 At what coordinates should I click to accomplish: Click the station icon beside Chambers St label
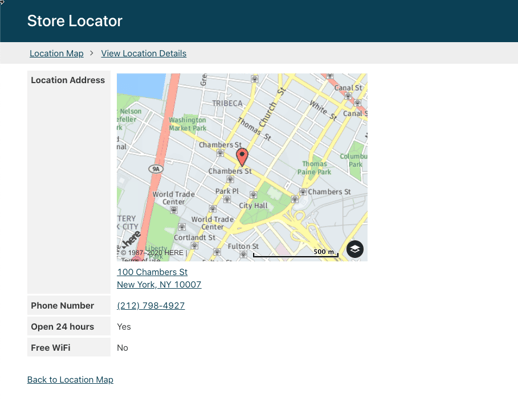303,192
